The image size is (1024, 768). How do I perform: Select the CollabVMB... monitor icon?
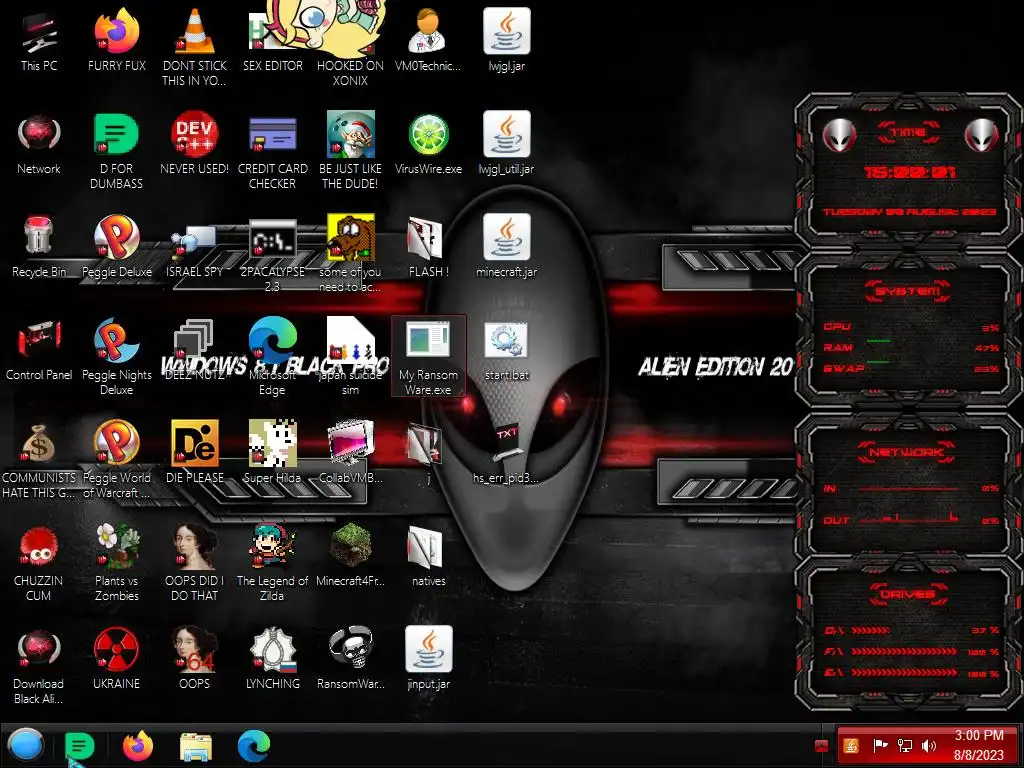click(351, 453)
